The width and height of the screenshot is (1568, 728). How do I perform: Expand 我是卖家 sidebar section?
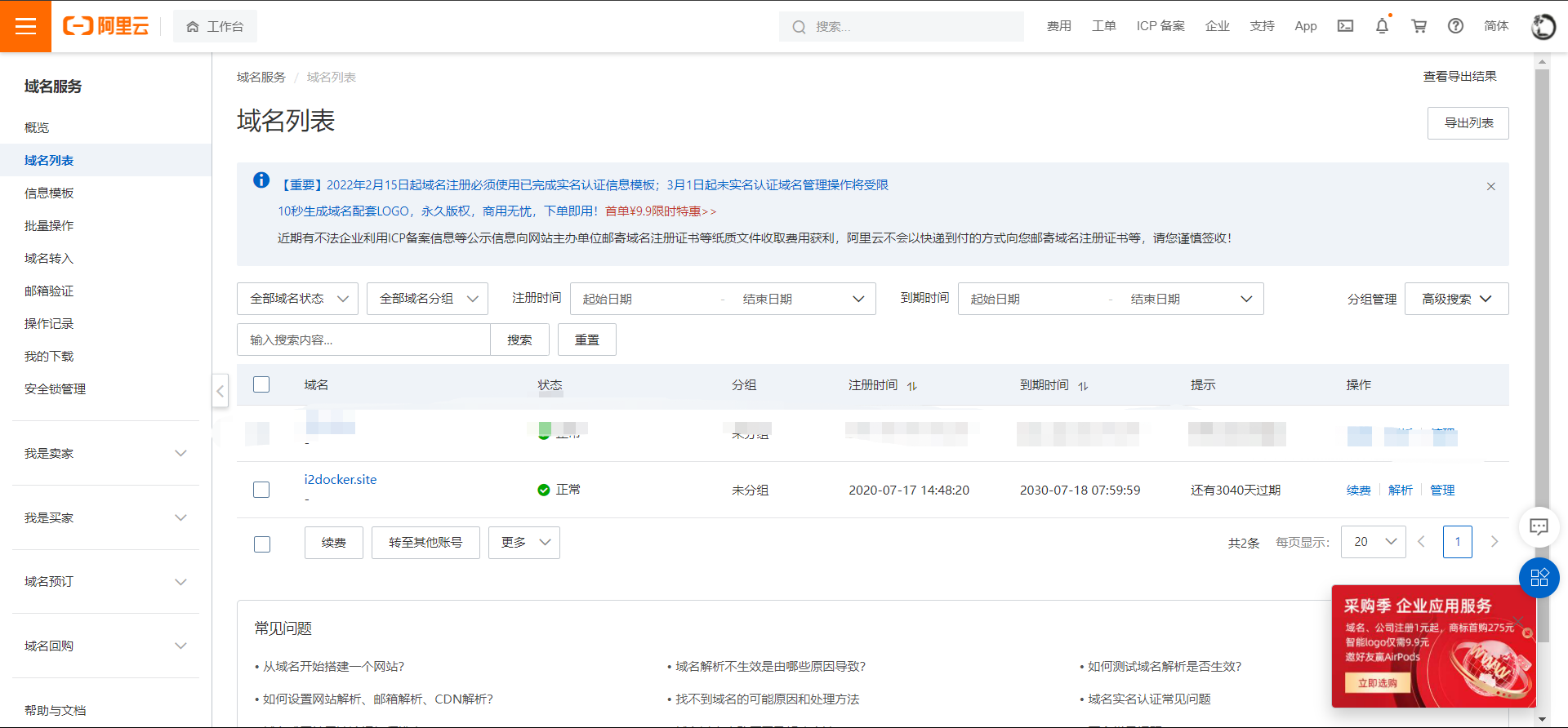(106, 453)
